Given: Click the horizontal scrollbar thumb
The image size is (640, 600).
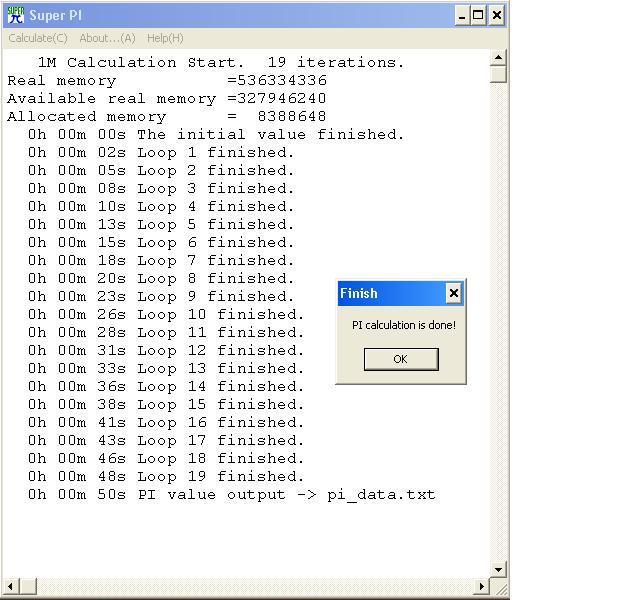Looking at the screenshot, I should [28, 587].
